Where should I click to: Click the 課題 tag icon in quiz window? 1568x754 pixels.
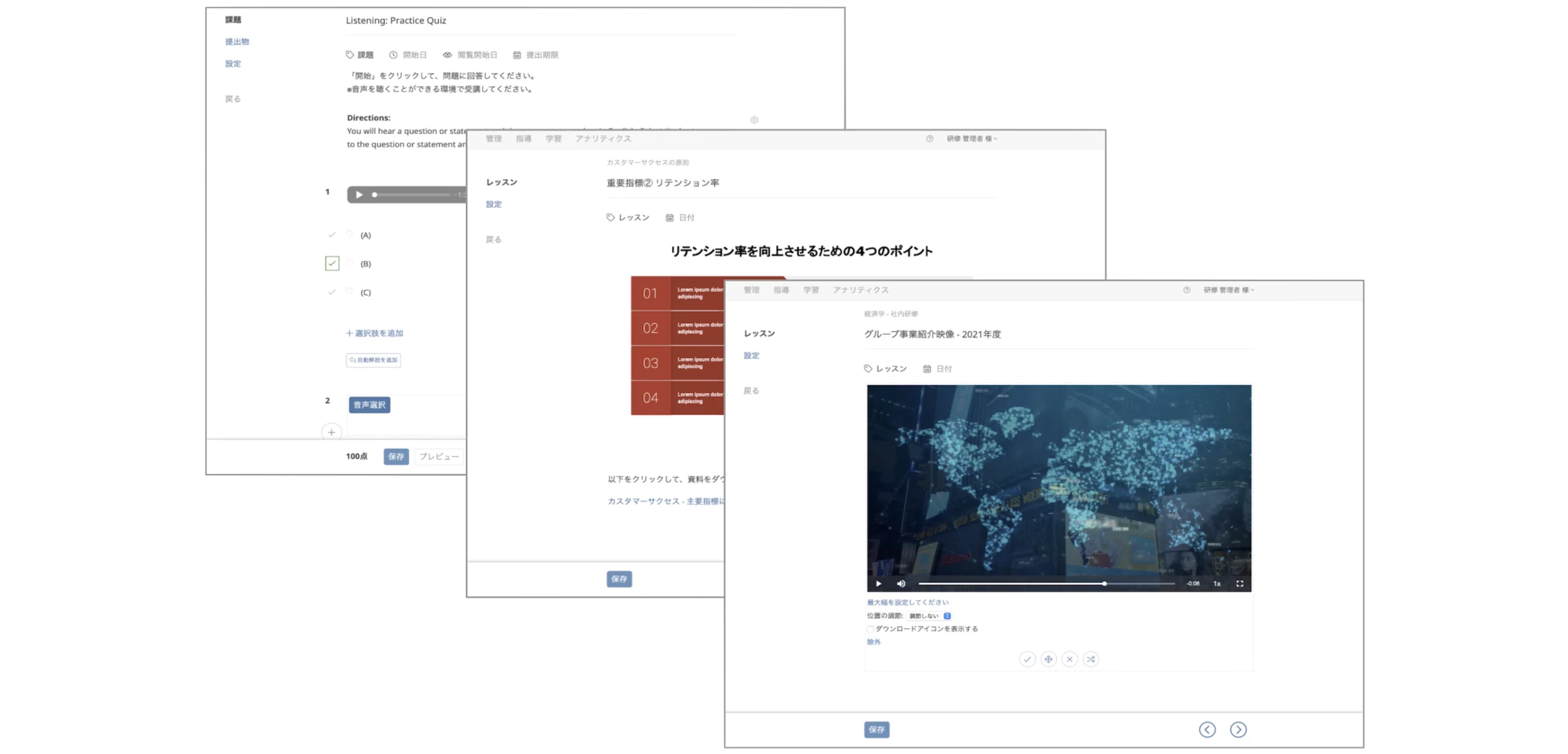(x=349, y=55)
